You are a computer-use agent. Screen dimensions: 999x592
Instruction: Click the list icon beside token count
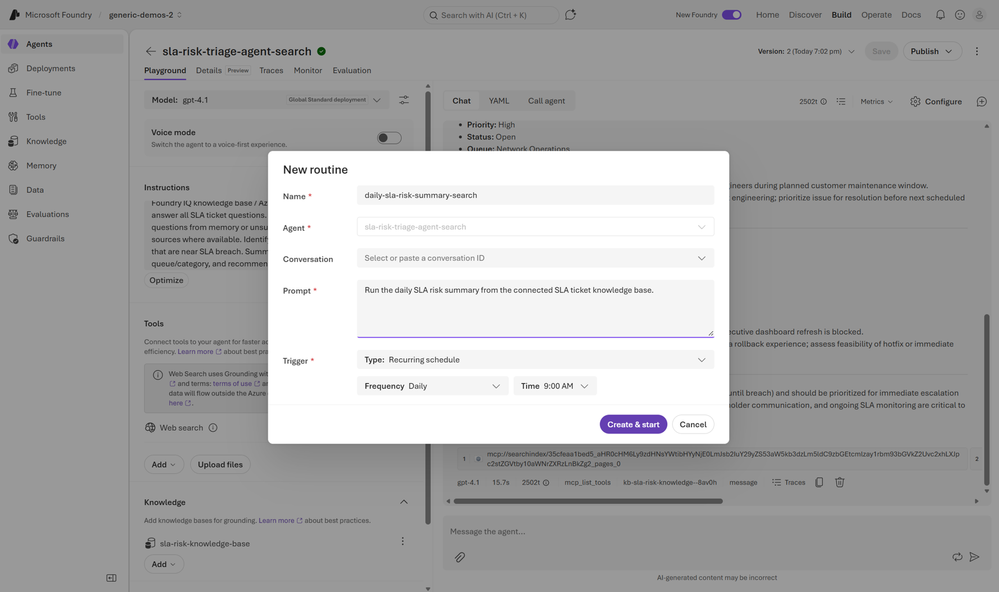point(841,101)
